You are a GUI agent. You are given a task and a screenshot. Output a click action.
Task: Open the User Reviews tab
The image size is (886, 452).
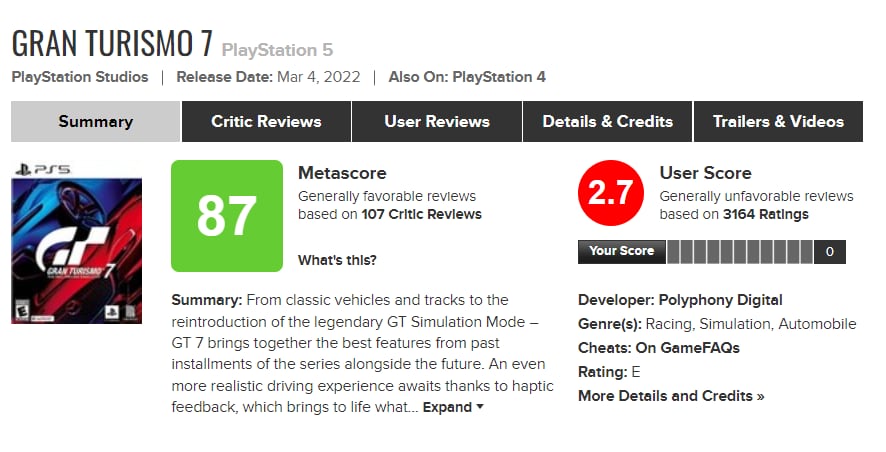point(437,122)
